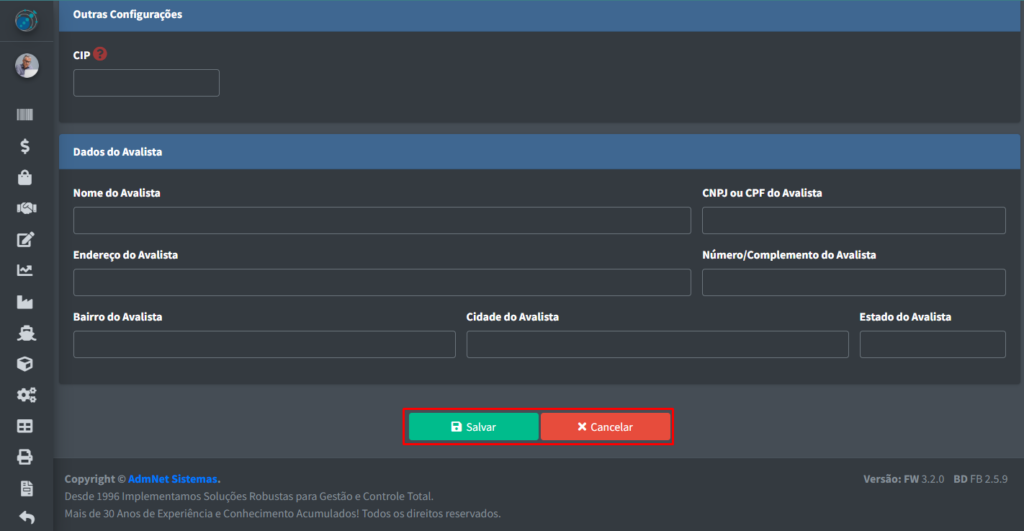Click the edit pencil sidebar icon

(x=26, y=240)
